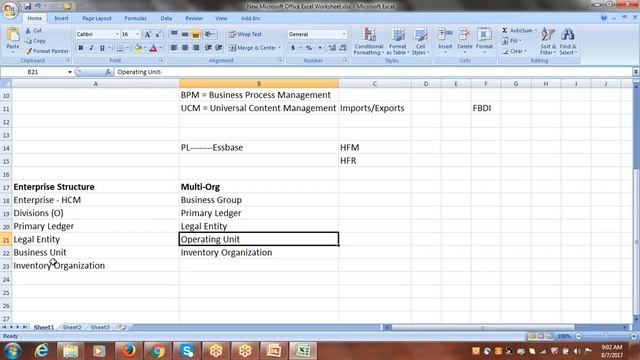Click the AutoSum sigma icon
The width and height of the screenshot is (640, 360).
505,31
